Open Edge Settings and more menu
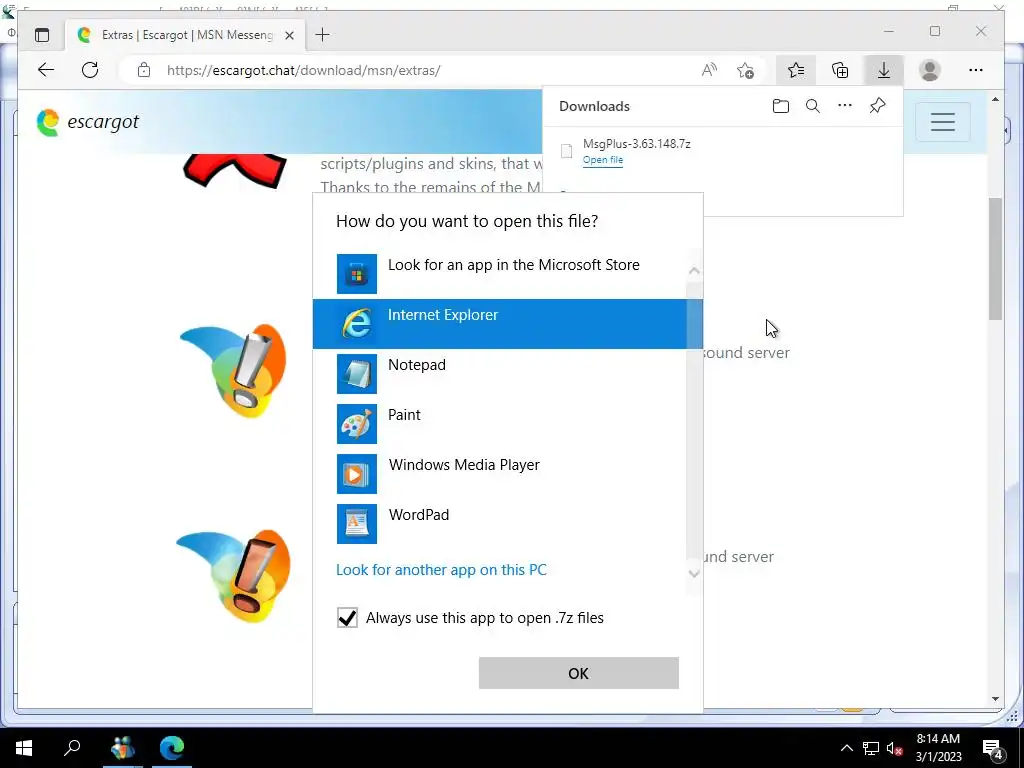Viewport: 1024px width, 768px height. [976, 70]
